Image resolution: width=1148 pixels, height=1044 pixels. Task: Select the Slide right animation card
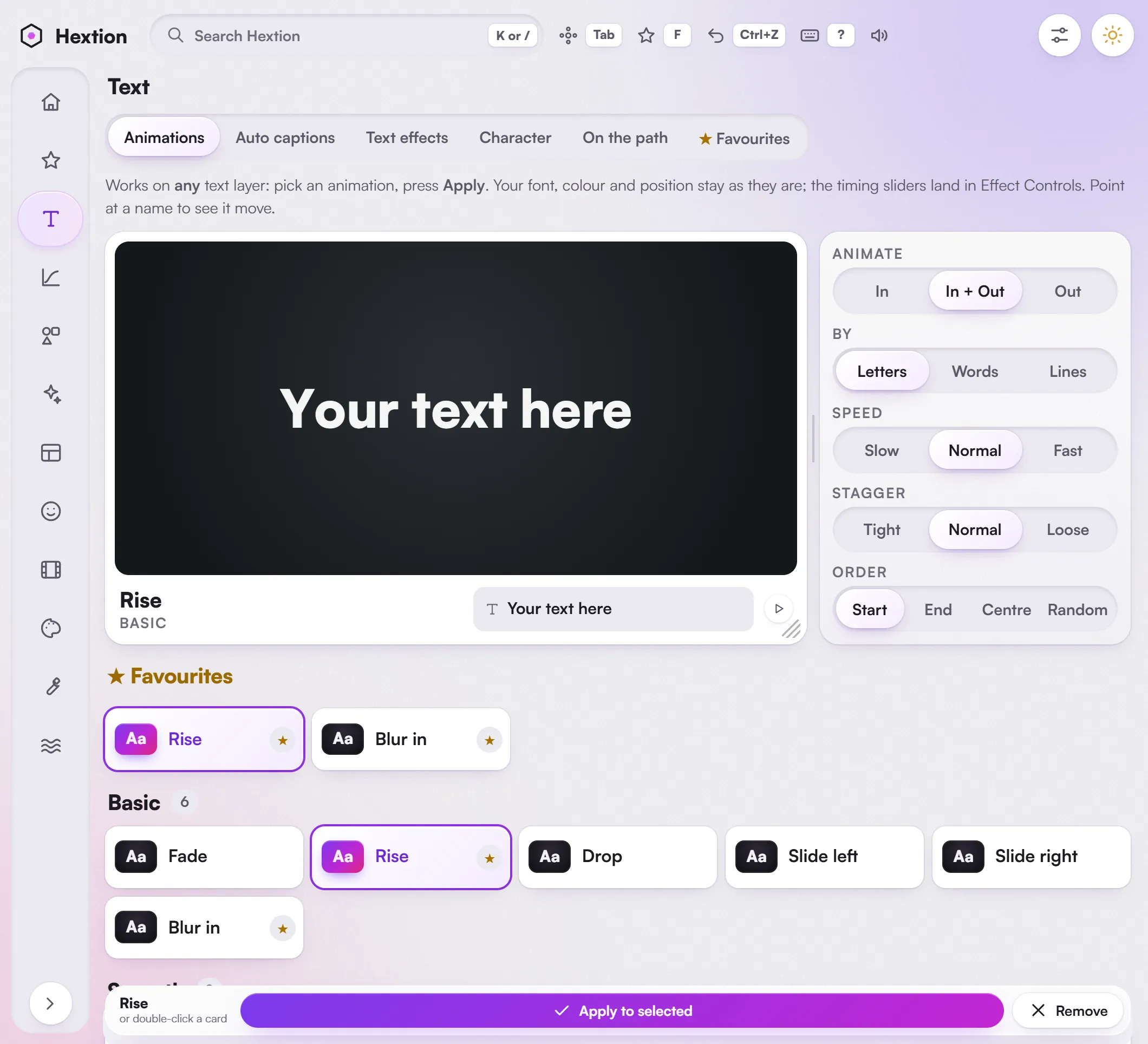pyautogui.click(x=1030, y=856)
